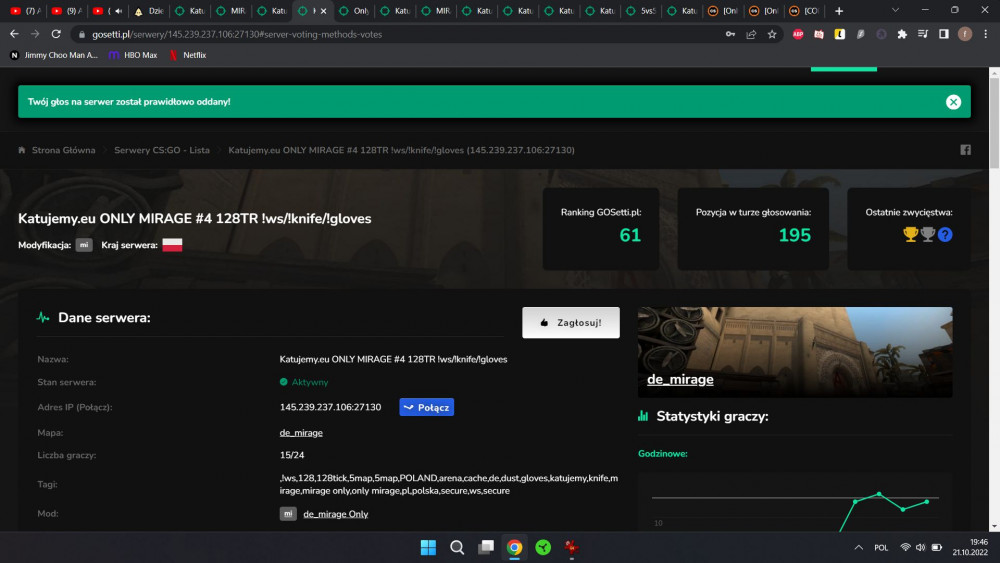Viewport: 1000px width, 563px height.
Task: Switch to the Dzie tab
Action: 149,11
